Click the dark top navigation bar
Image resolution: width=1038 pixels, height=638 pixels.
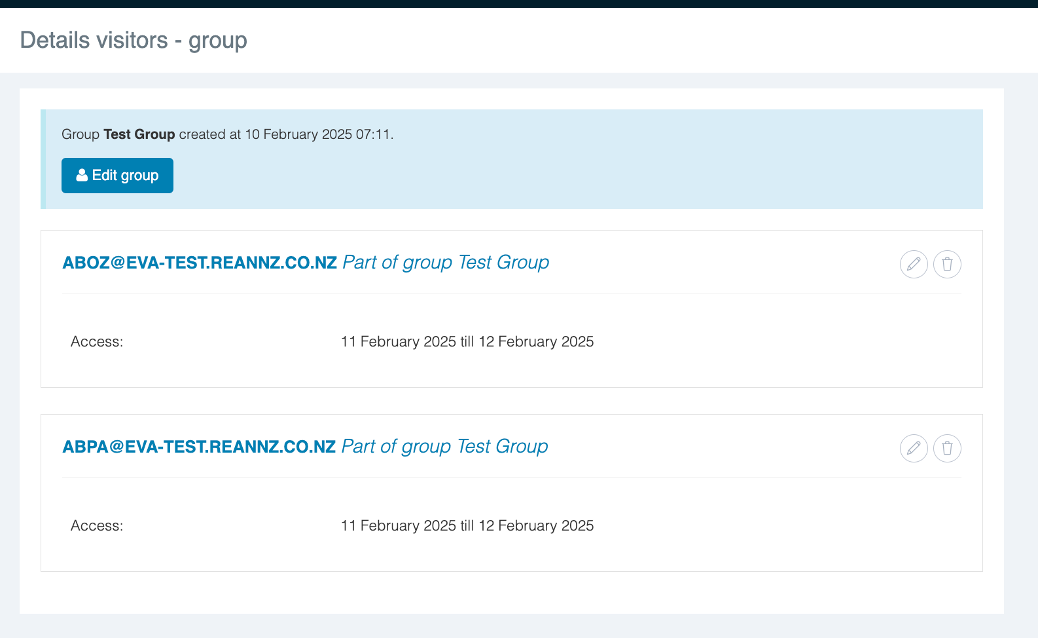pyautogui.click(x=519, y=3)
